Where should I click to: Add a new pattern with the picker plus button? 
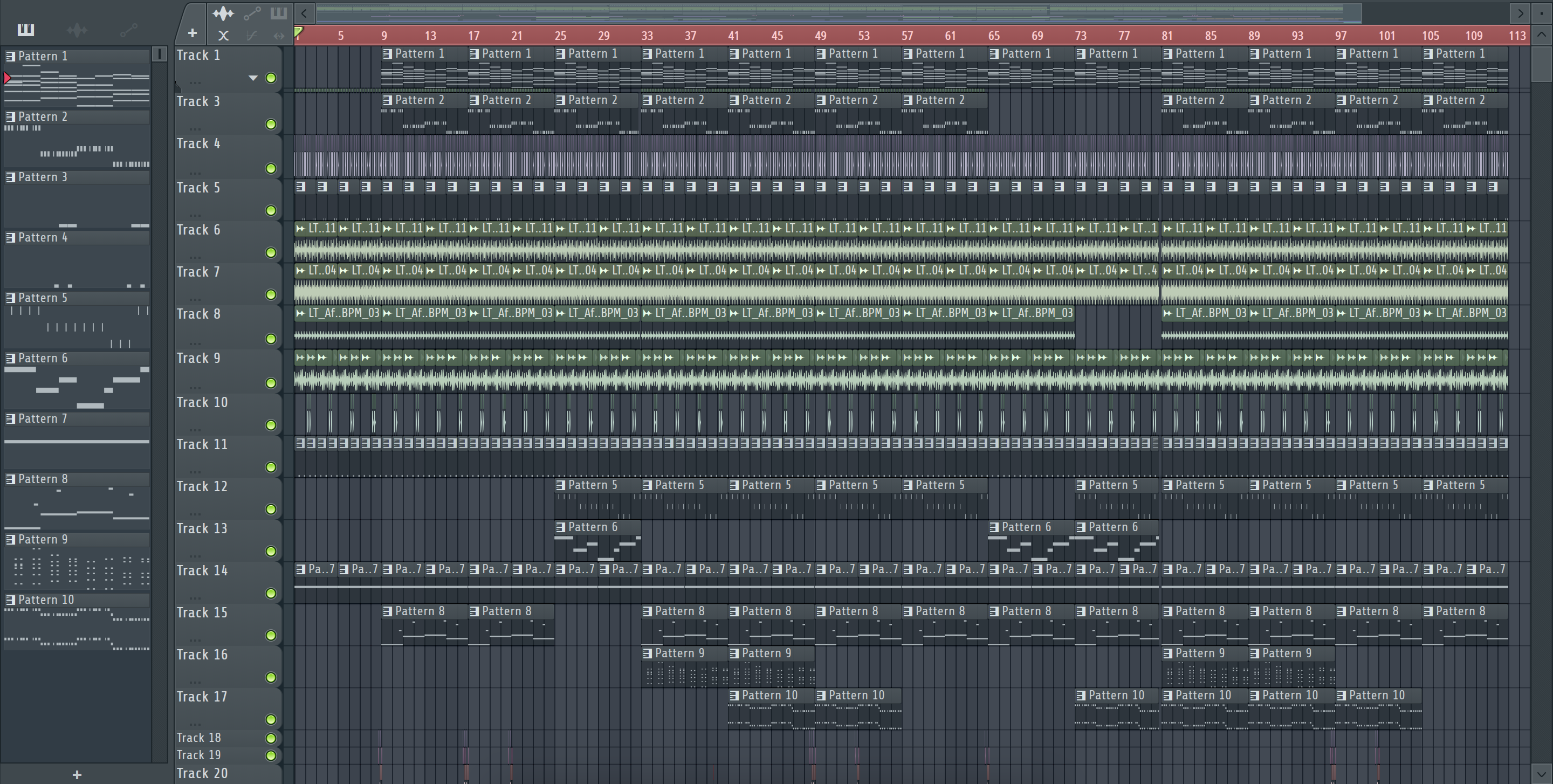click(x=77, y=774)
